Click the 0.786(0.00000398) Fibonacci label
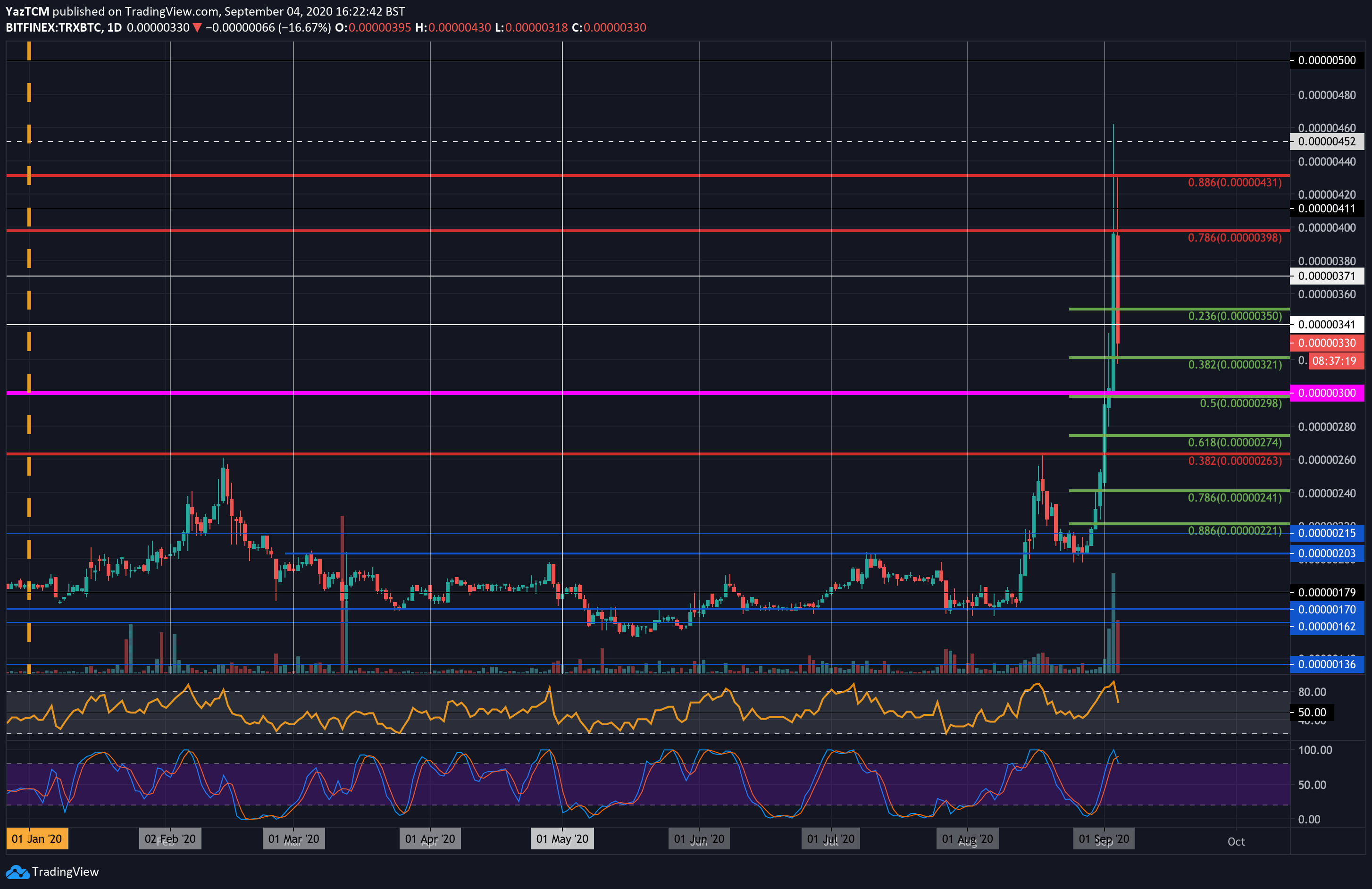This screenshot has height=889, width=1372. 1235,238
